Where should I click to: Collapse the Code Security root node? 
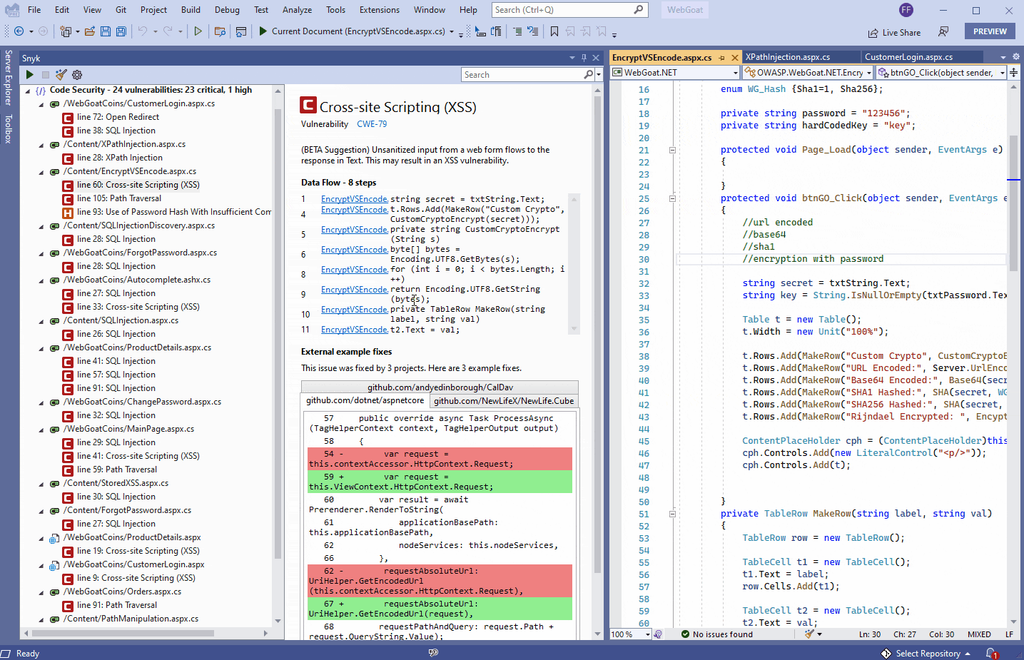tap(28, 91)
